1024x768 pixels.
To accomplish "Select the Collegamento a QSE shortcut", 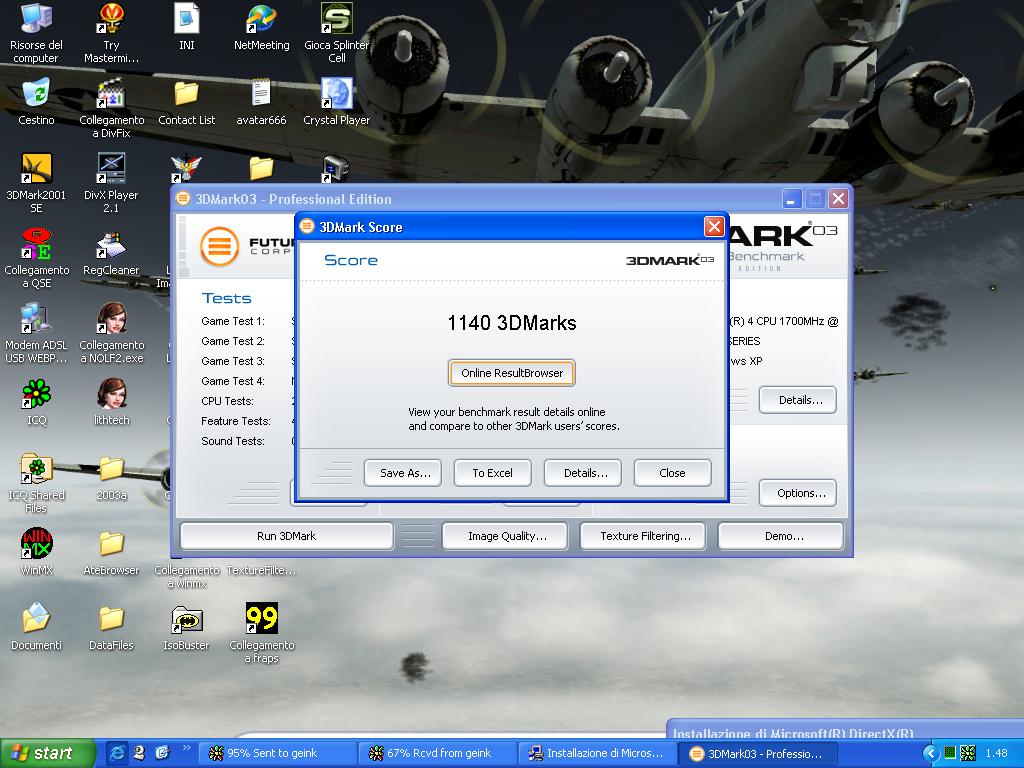I will (x=37, y=258).
